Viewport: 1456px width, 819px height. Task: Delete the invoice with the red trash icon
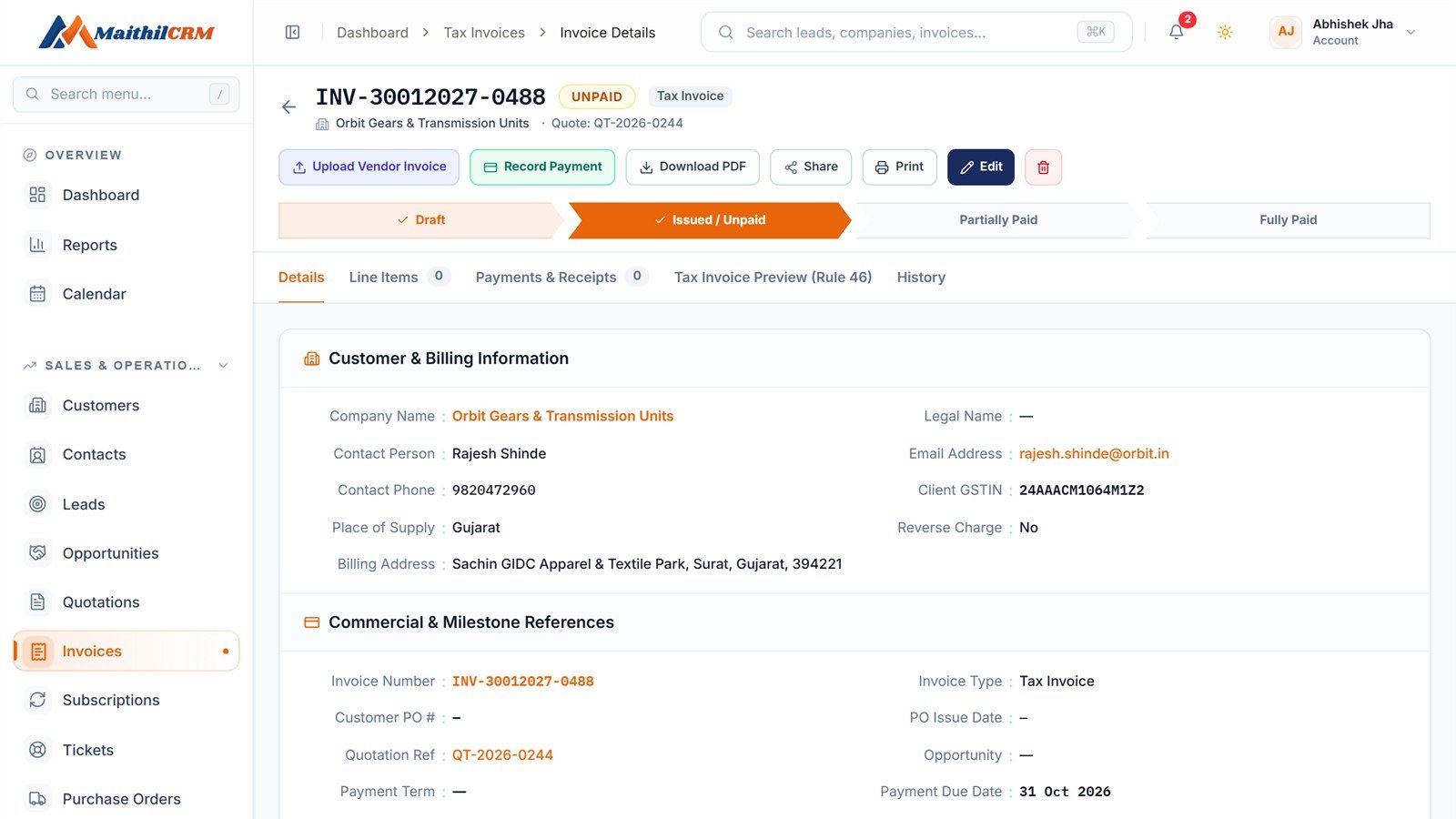point(1043,167)
